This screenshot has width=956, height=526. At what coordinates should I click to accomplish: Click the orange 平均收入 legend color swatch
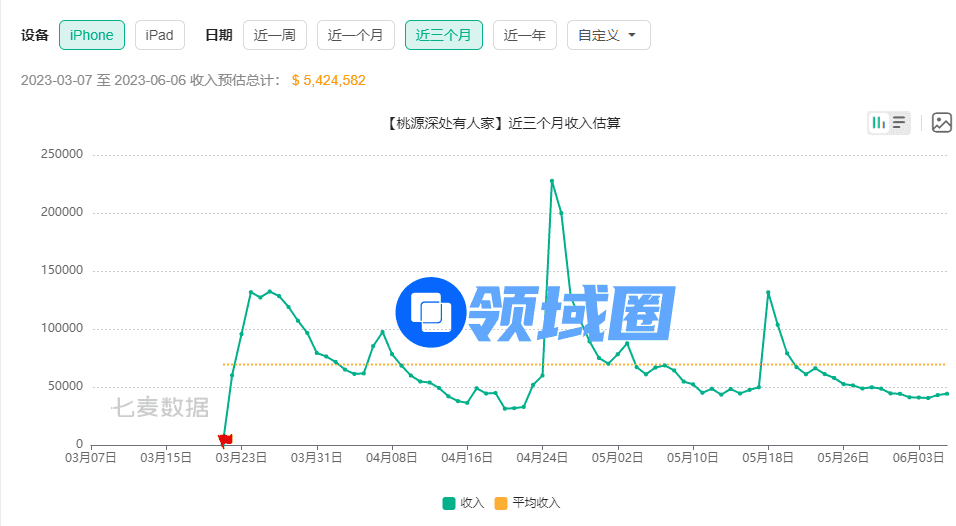[x=502, y=503]
